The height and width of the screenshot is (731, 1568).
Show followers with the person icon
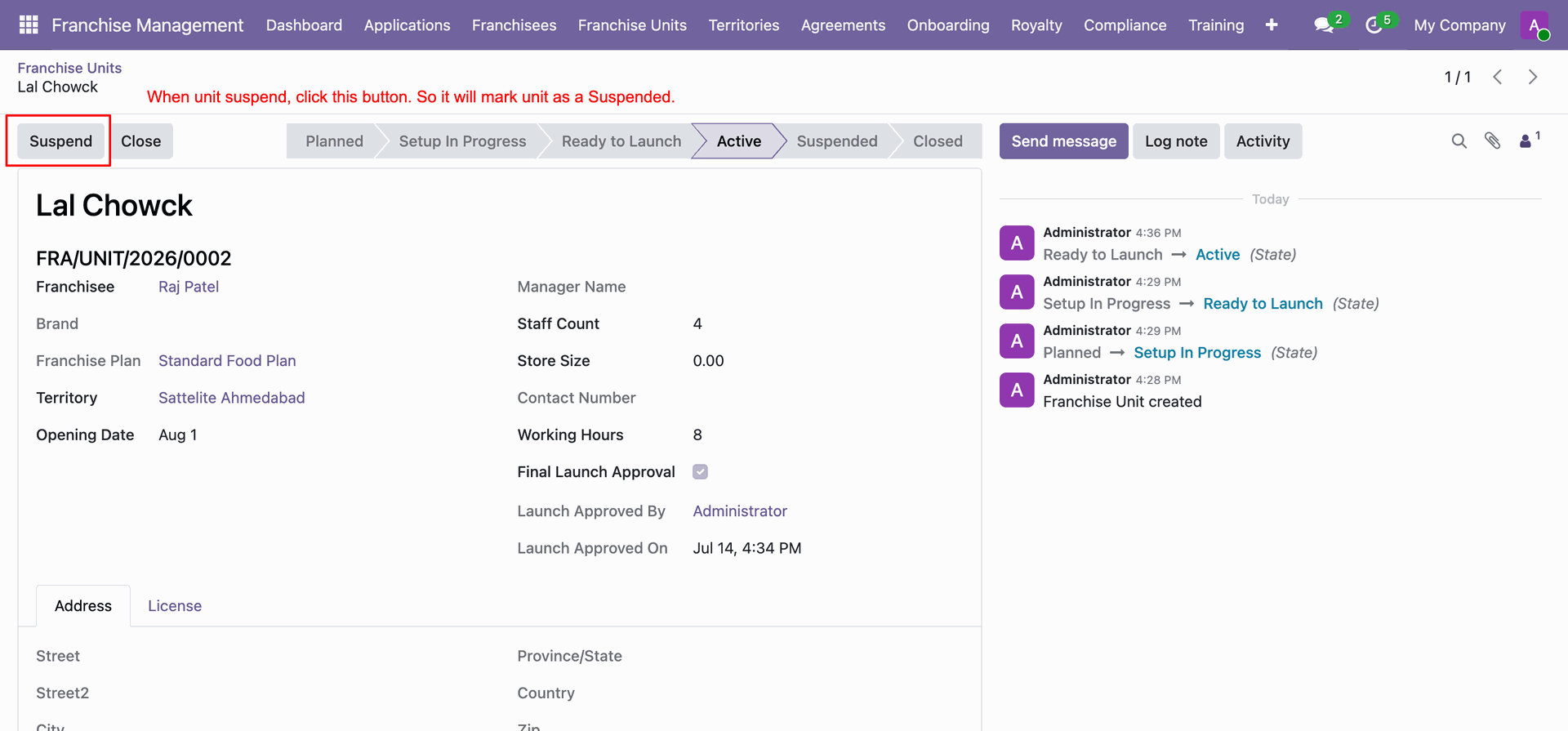click(x=1526, y=141)
